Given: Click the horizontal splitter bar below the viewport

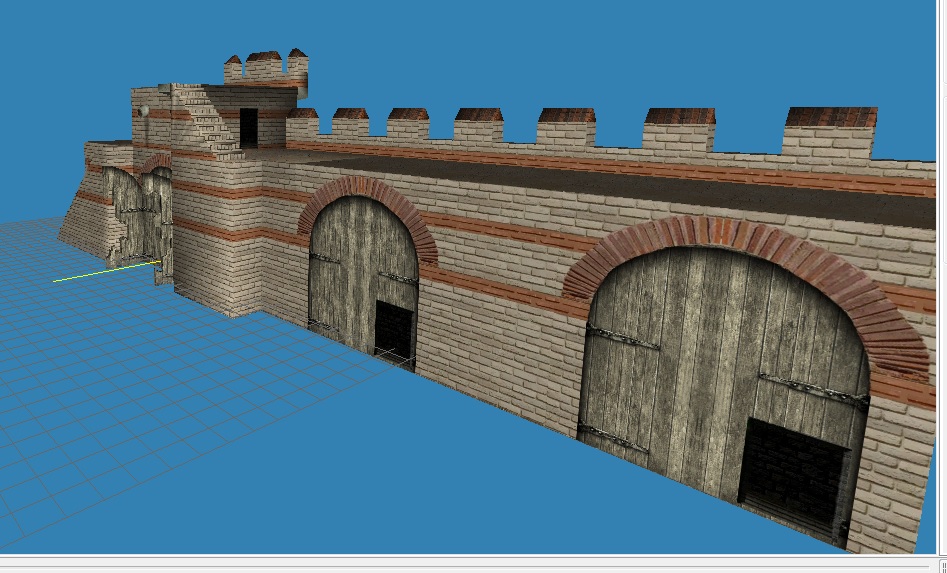Looking at the screenshot, I should tap(470, 557).
